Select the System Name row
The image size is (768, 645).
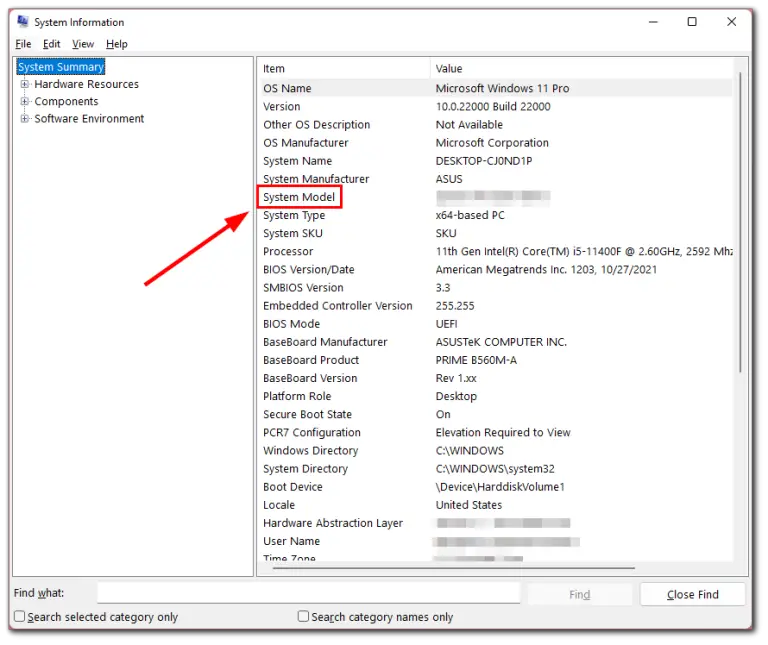[496, 161]
